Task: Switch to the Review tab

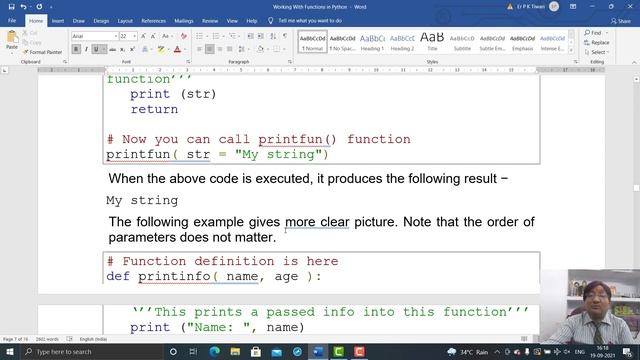Action: click(210, 21)
